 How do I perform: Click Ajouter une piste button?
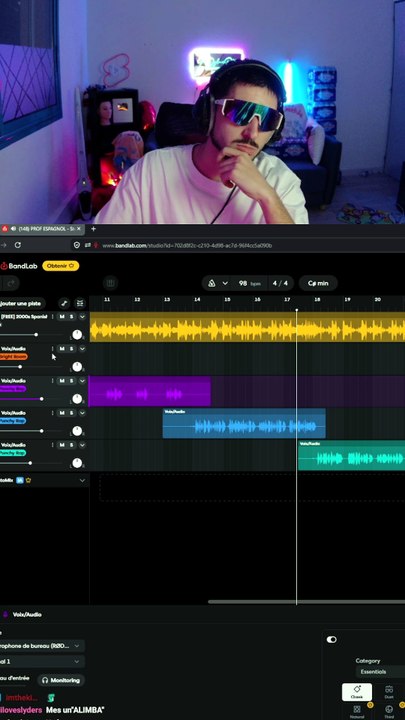point(22,304)
